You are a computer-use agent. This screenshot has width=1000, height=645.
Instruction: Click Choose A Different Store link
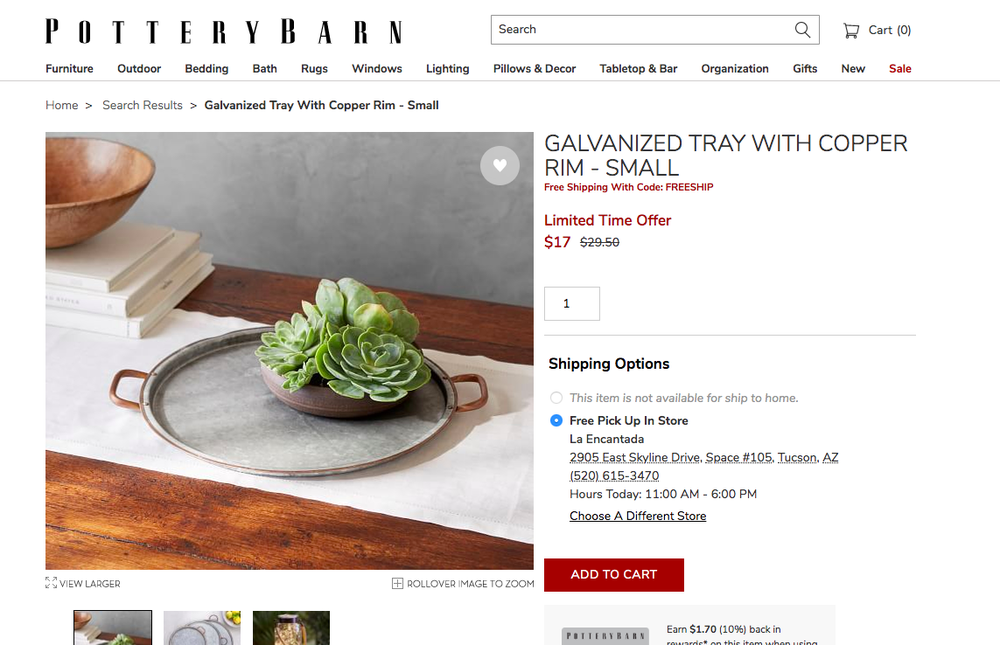click(638, 516)
